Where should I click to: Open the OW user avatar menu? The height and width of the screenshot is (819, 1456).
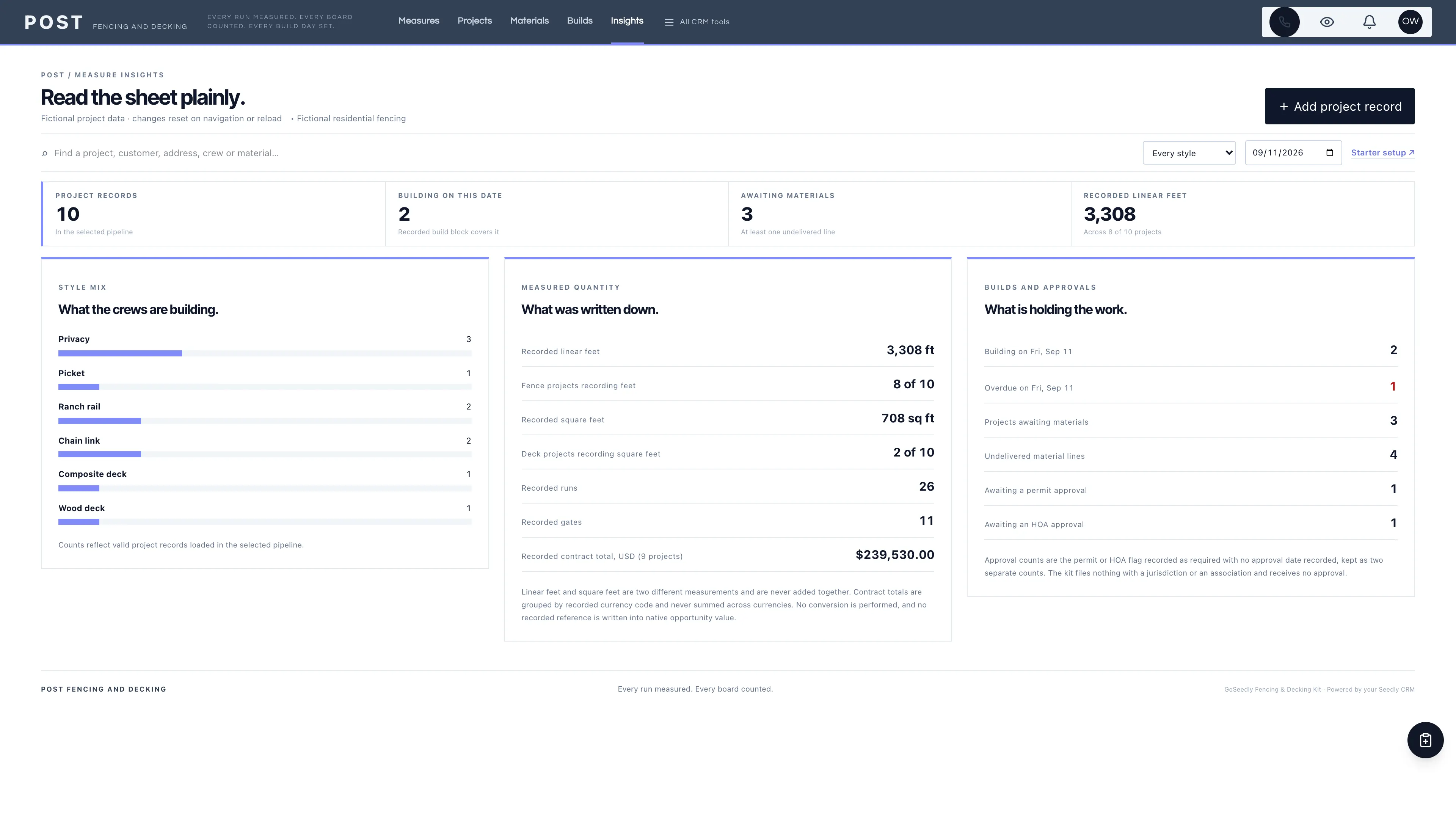coord(1410,22)
